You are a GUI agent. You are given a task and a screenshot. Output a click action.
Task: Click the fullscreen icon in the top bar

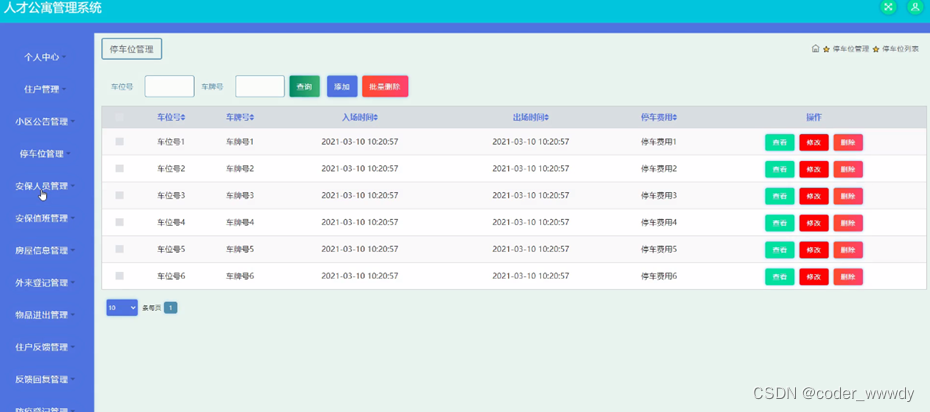(888, 7)
